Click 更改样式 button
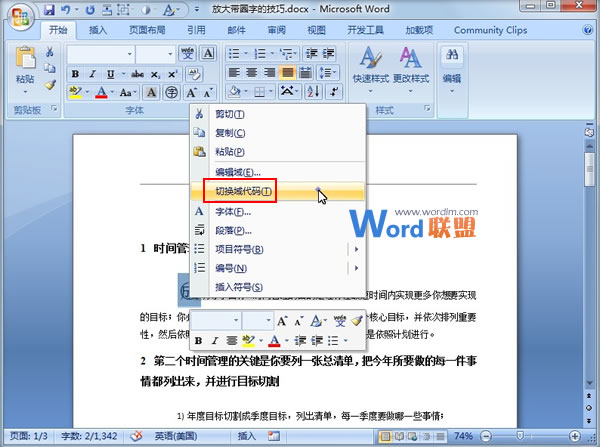Screen dimensions: 600x447 411,69
